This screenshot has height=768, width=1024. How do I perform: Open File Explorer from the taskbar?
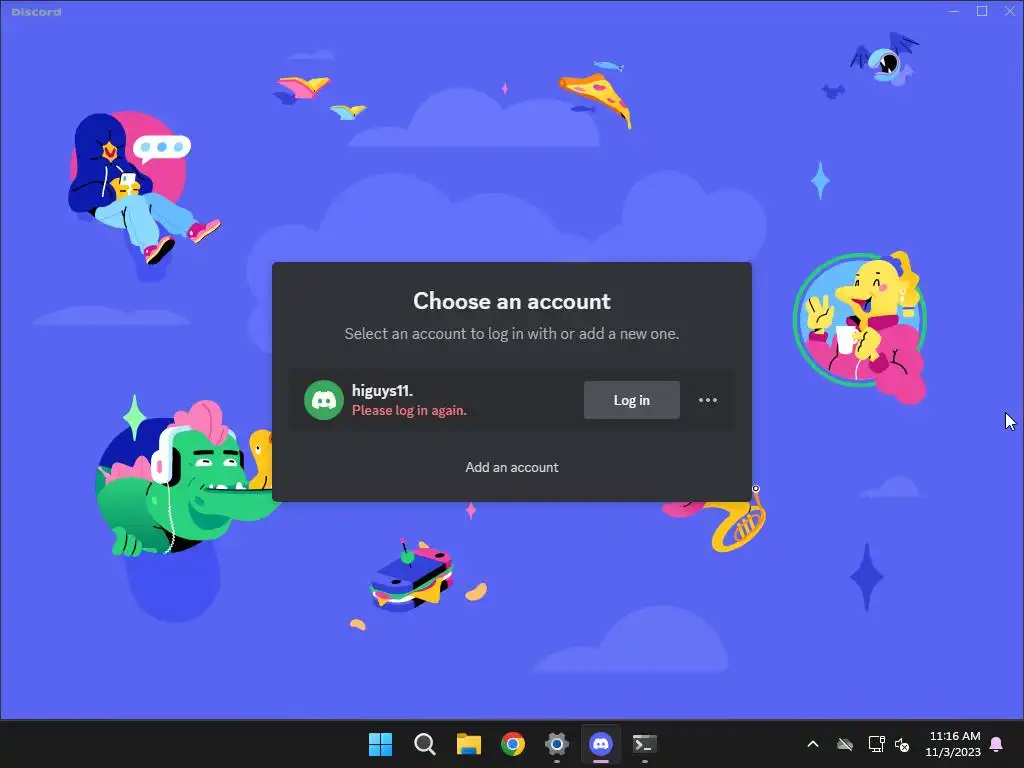pyautogui.click(x=468, y=744)
